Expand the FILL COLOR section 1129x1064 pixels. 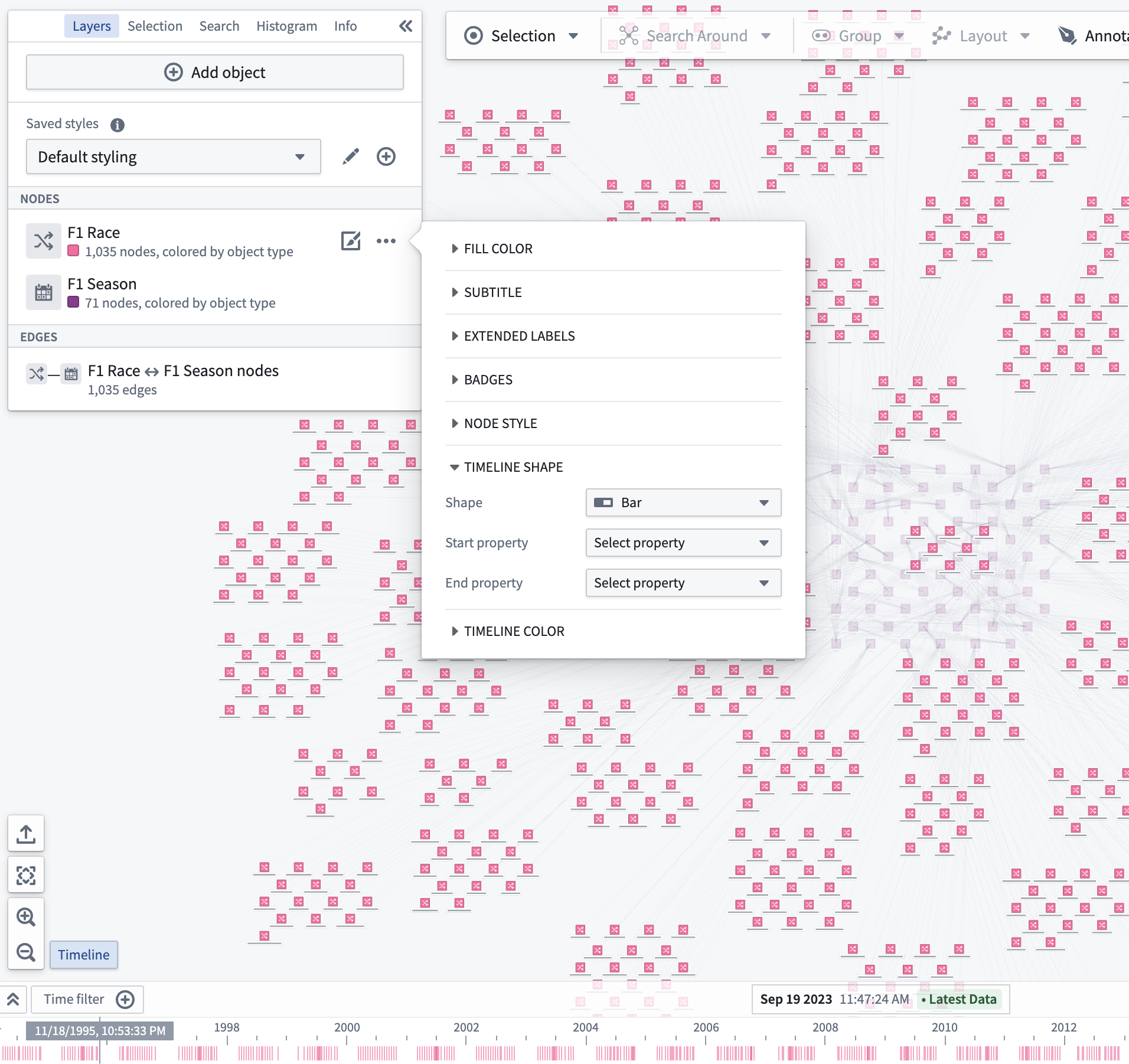click(x=492, y=249)
